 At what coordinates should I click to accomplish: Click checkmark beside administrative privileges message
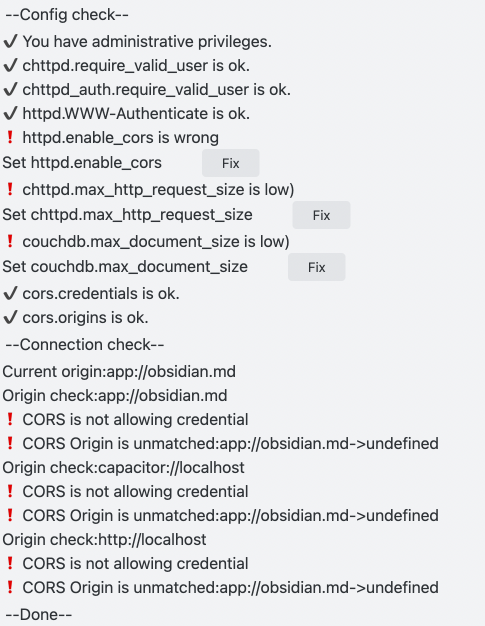click(10, 41)
